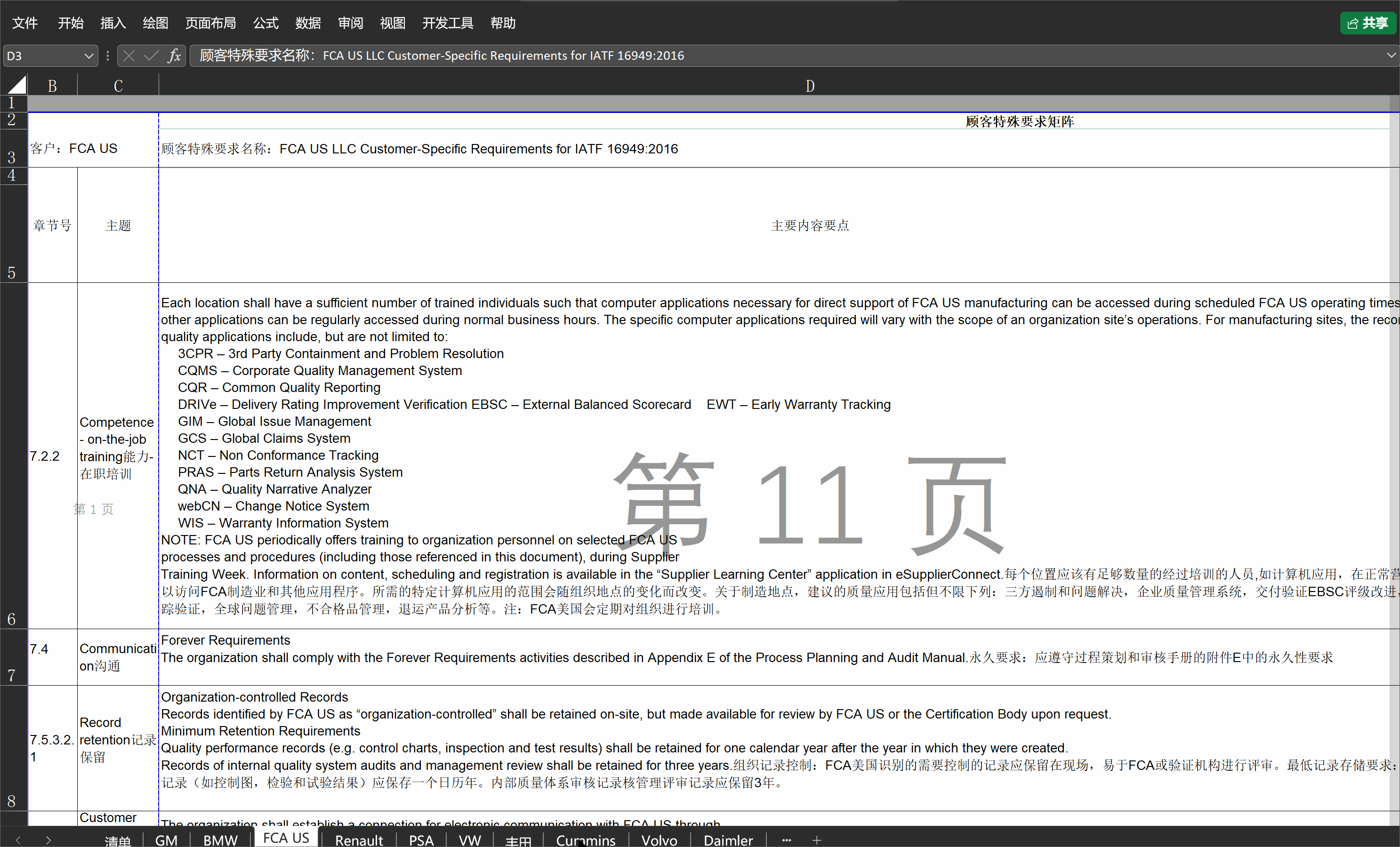1400x847 pixels.
Task: Click the Forever Requirements content cell
Action: 779,657
